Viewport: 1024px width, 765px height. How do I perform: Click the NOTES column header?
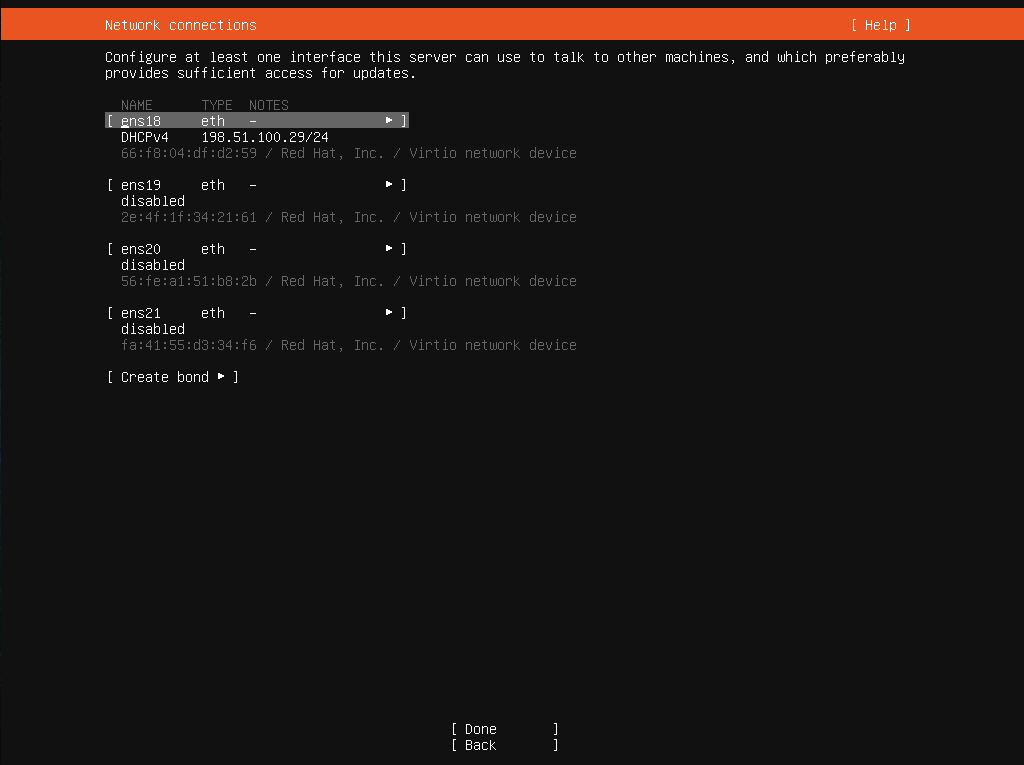click(268, 104)
